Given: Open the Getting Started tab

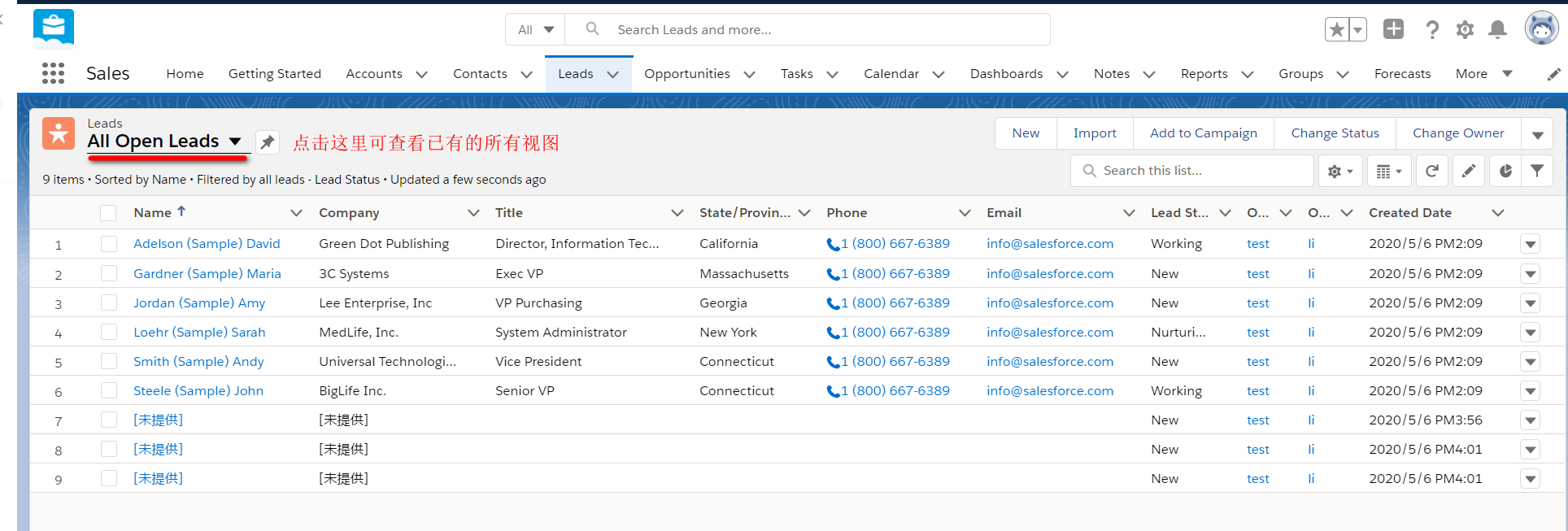Looking at the screenshot, I should [275, 74].
